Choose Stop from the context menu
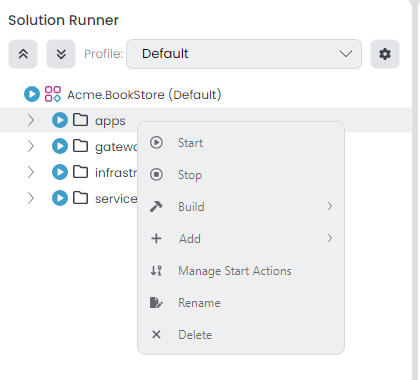 coord(241,175)
